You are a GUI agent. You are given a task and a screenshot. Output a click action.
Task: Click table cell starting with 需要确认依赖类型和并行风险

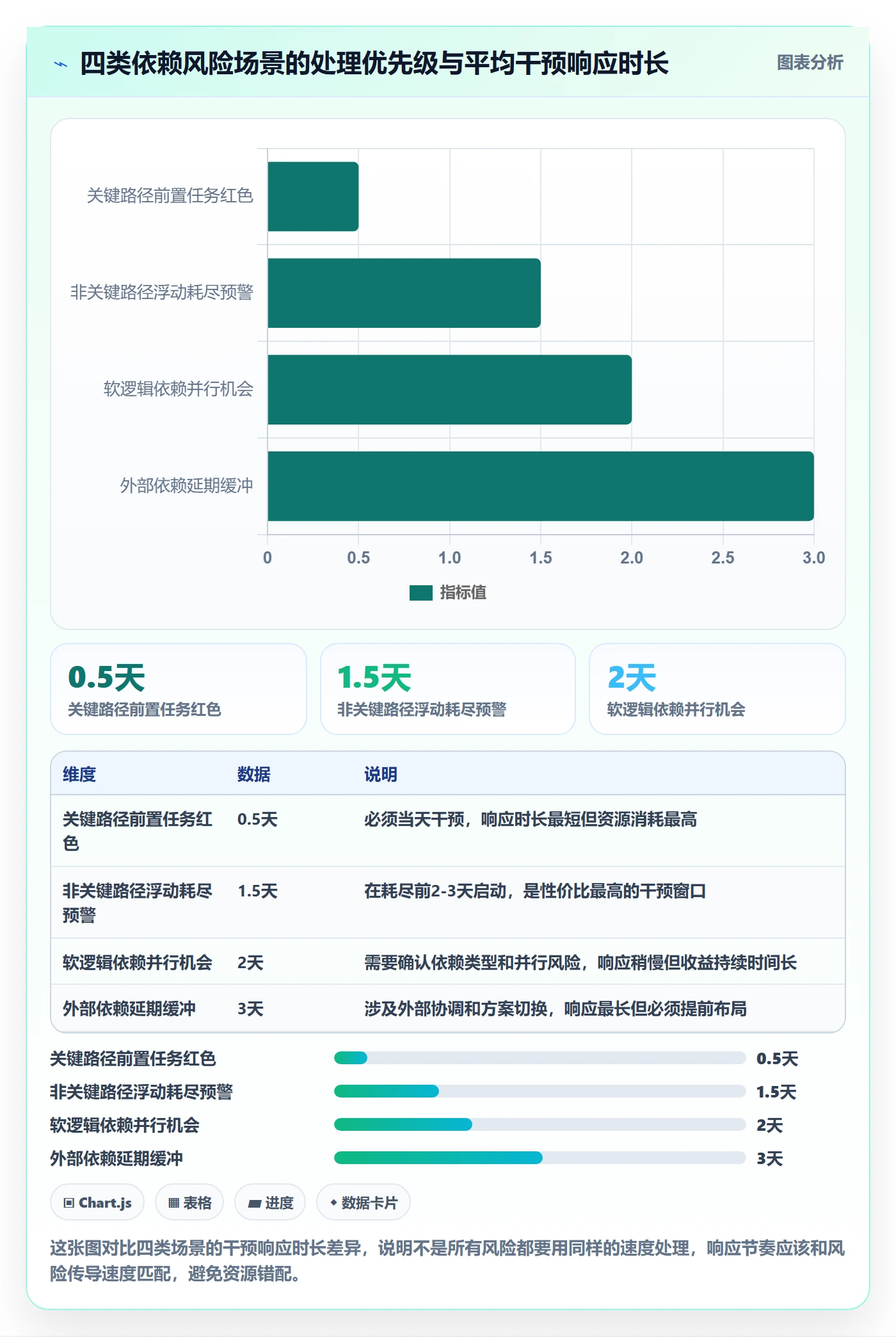(x=580, y=962)
